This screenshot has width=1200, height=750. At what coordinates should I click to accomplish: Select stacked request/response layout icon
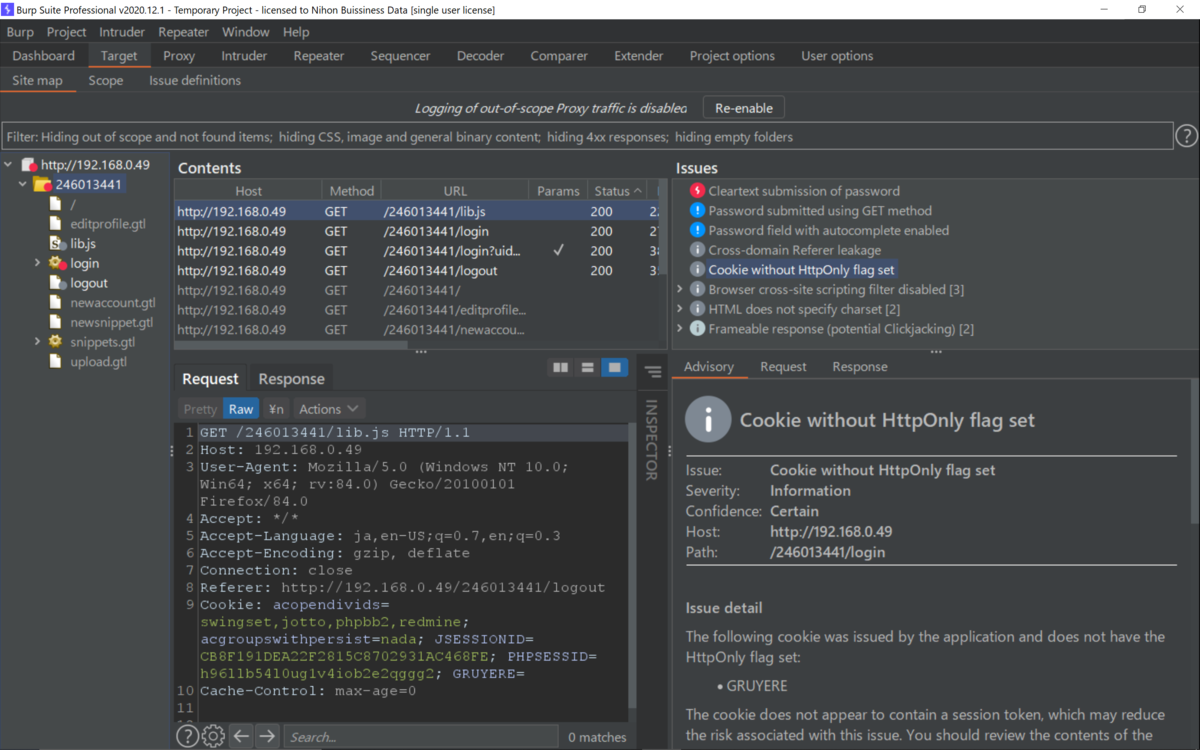click(x=587, y=368)
